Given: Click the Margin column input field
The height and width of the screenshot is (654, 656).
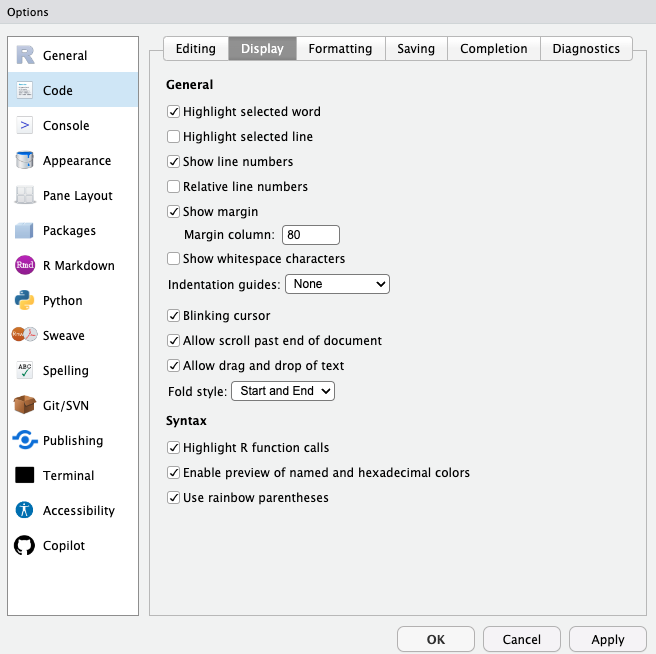Looking at the screenshot, I should pyautogui.click(x=311, y=235).
